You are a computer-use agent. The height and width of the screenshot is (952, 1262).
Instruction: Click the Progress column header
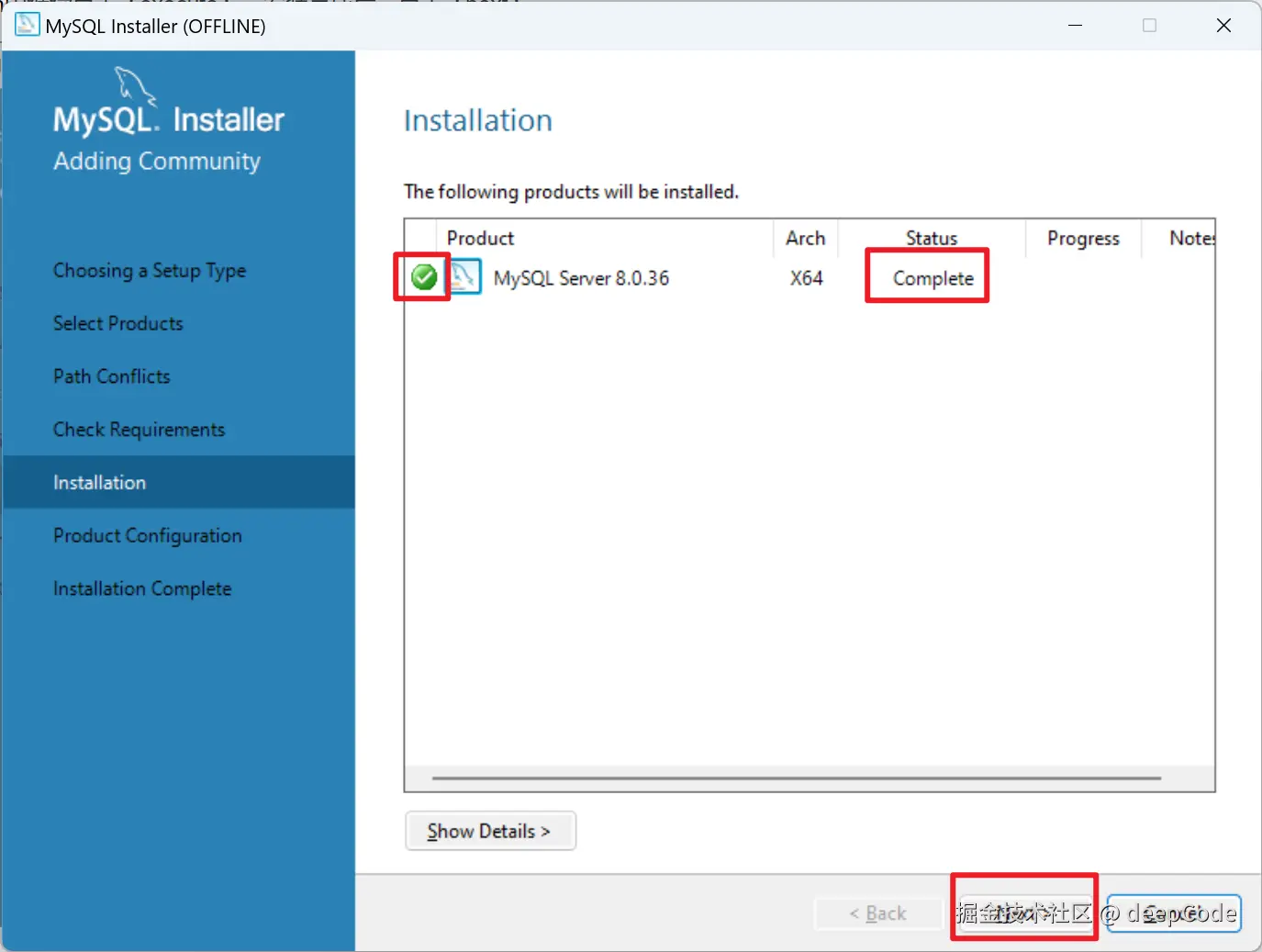tap(1083, 238)
